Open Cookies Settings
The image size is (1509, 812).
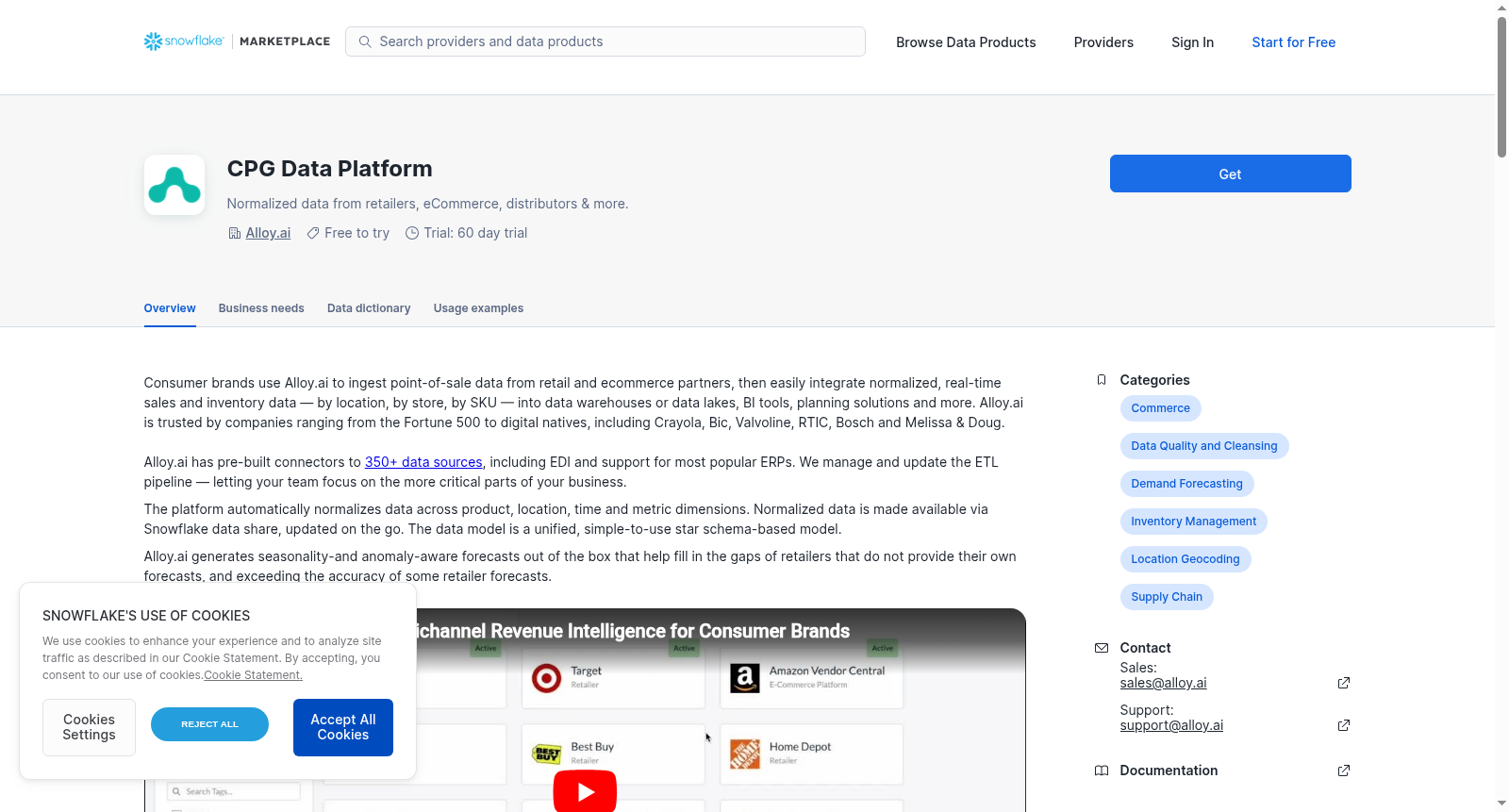[89, 727]
